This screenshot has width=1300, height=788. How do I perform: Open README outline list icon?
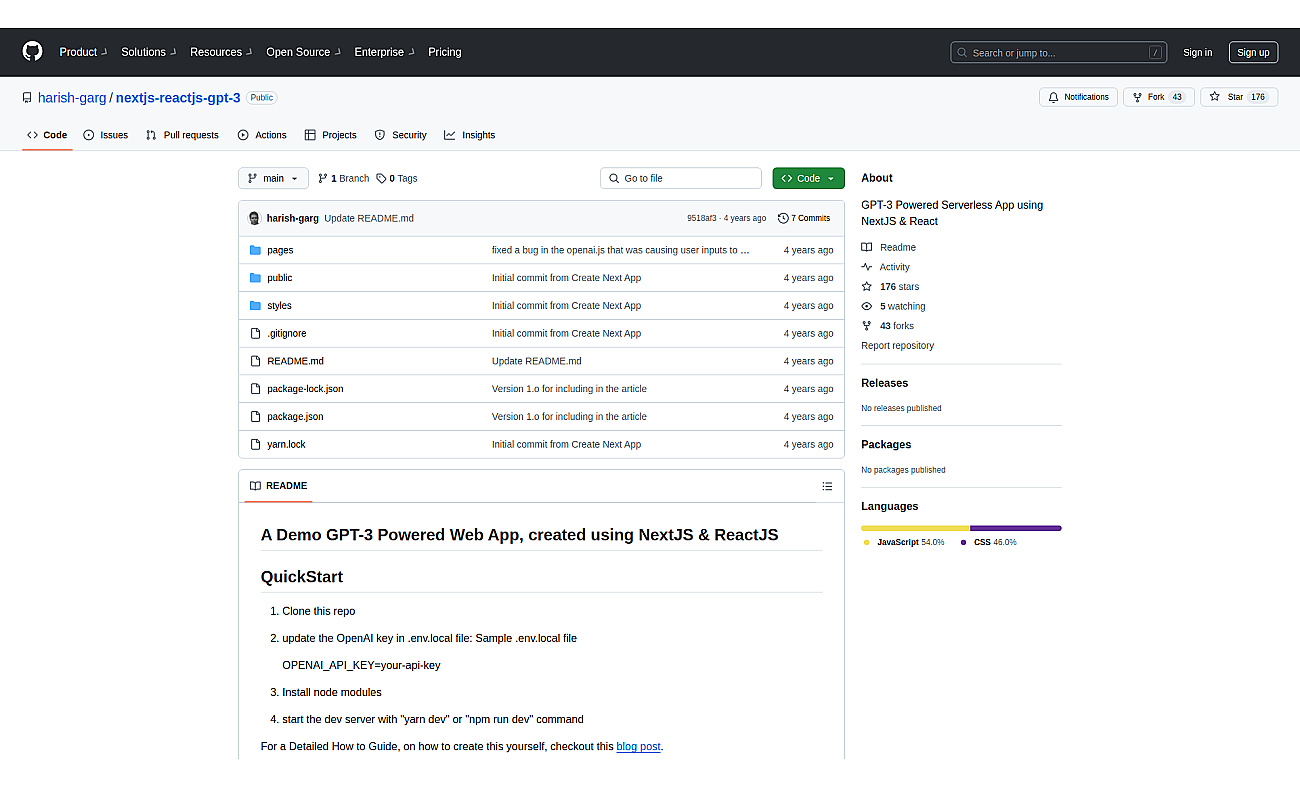click(x=827, y=486)
